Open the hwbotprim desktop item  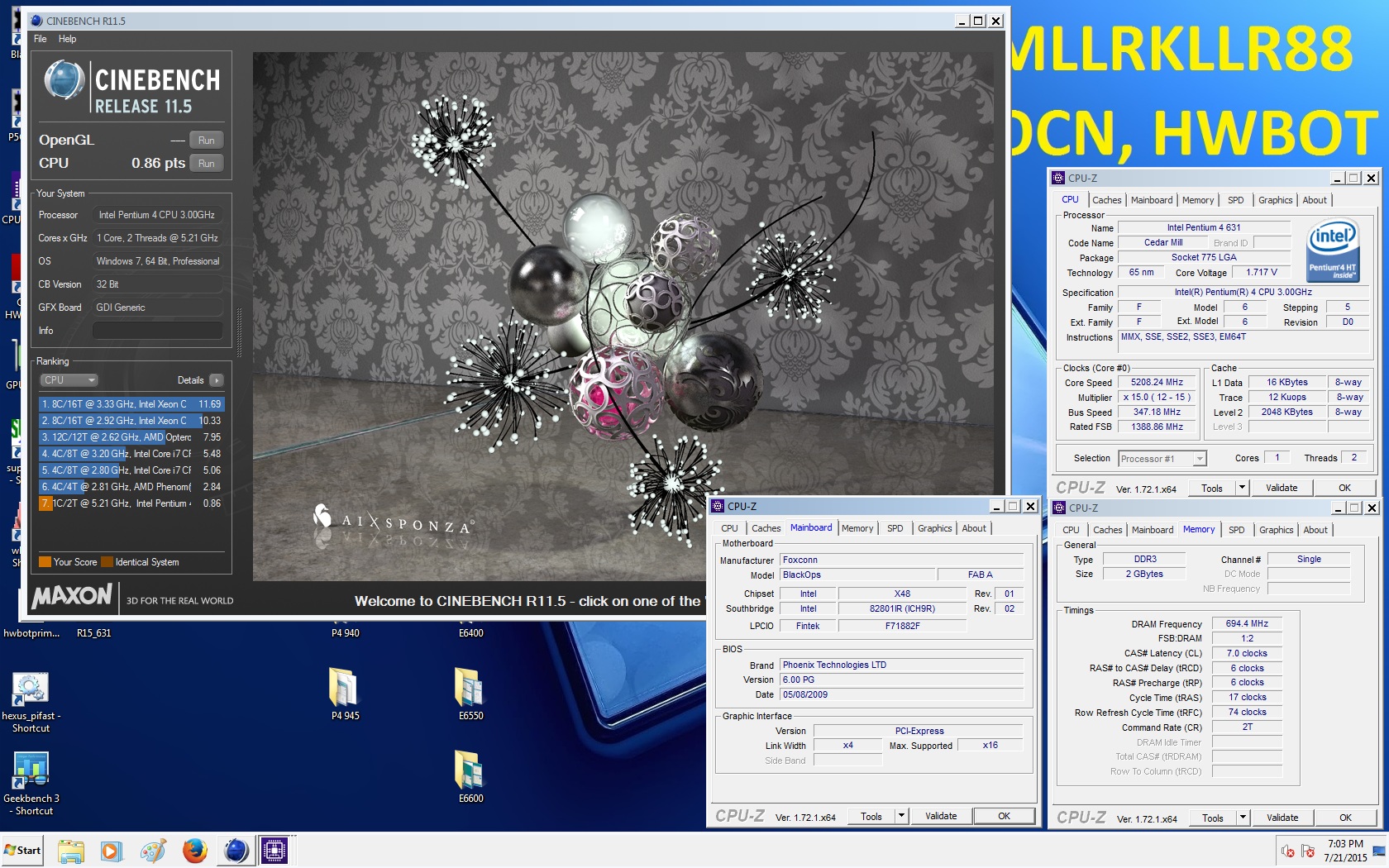point(31,633)
